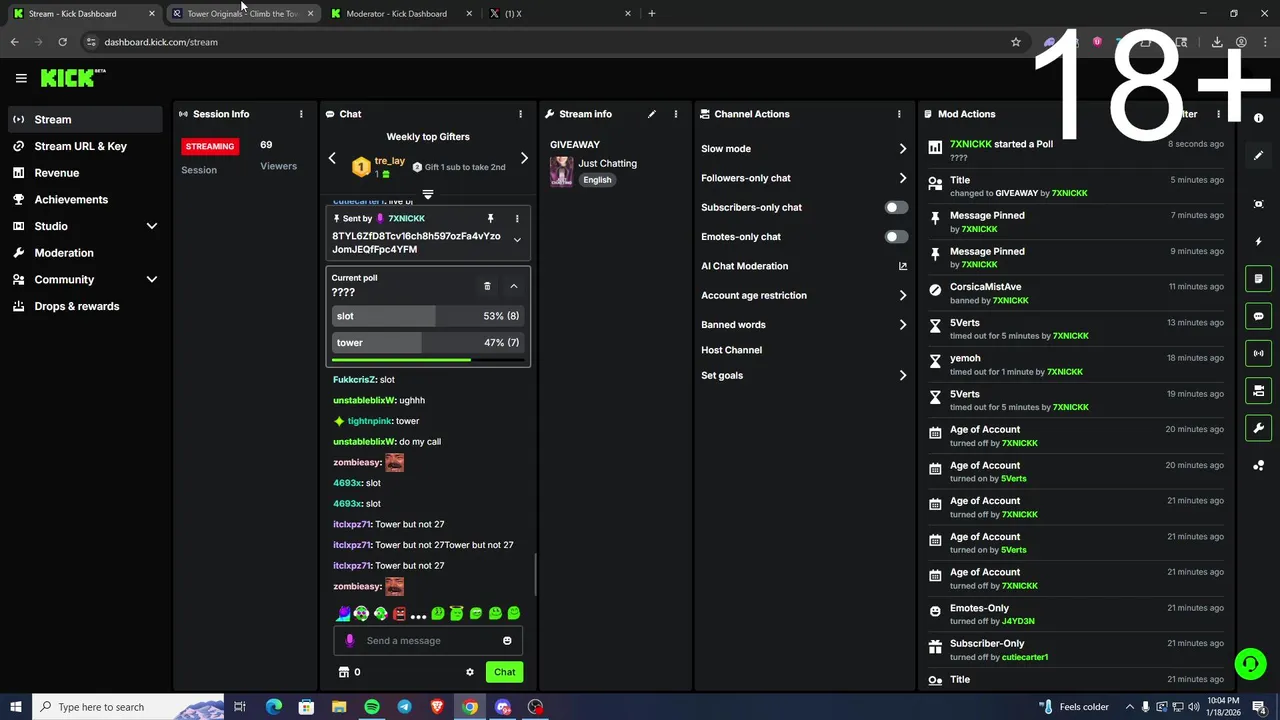1280x720 pixels.
Task: Click the info icon in right toolbar
Action: tap(1259, 118)
